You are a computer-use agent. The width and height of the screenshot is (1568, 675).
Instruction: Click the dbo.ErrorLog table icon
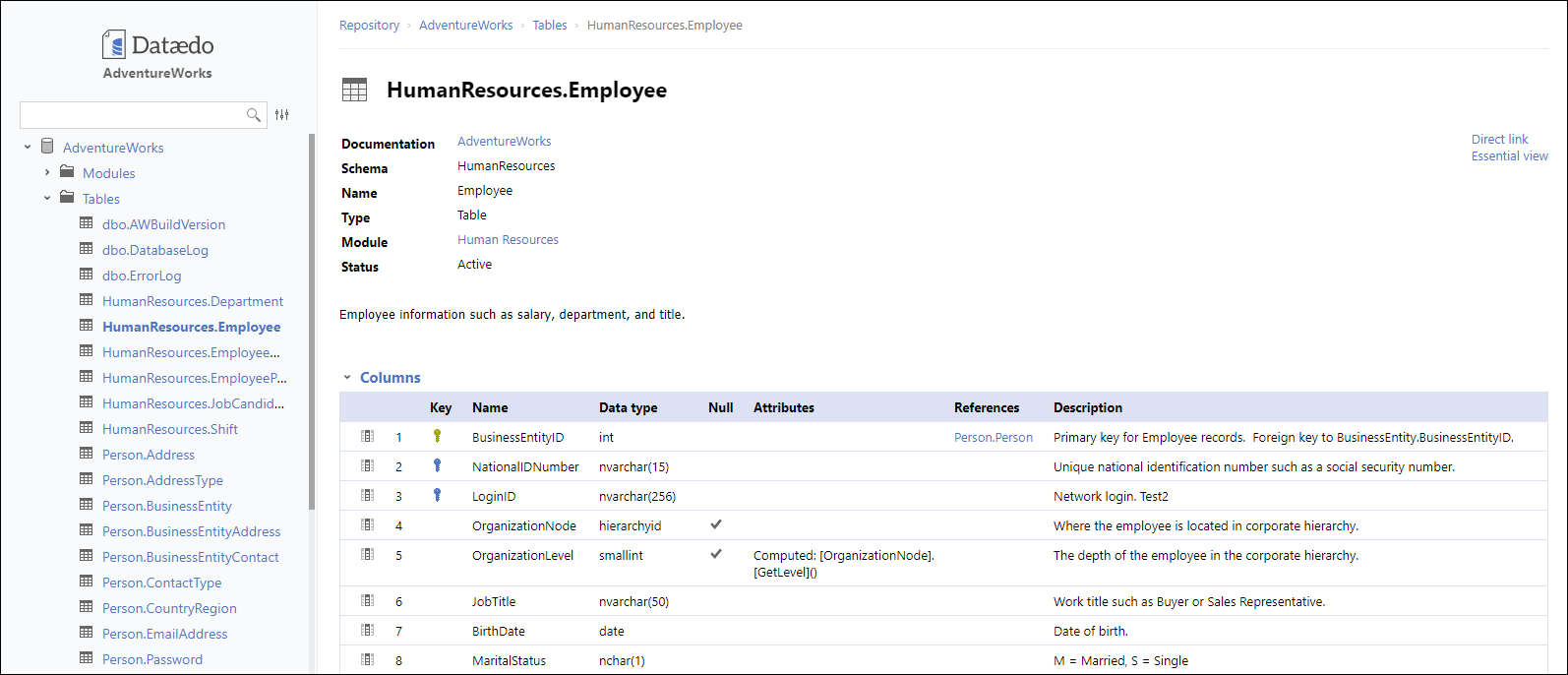[x=87, y=275]
